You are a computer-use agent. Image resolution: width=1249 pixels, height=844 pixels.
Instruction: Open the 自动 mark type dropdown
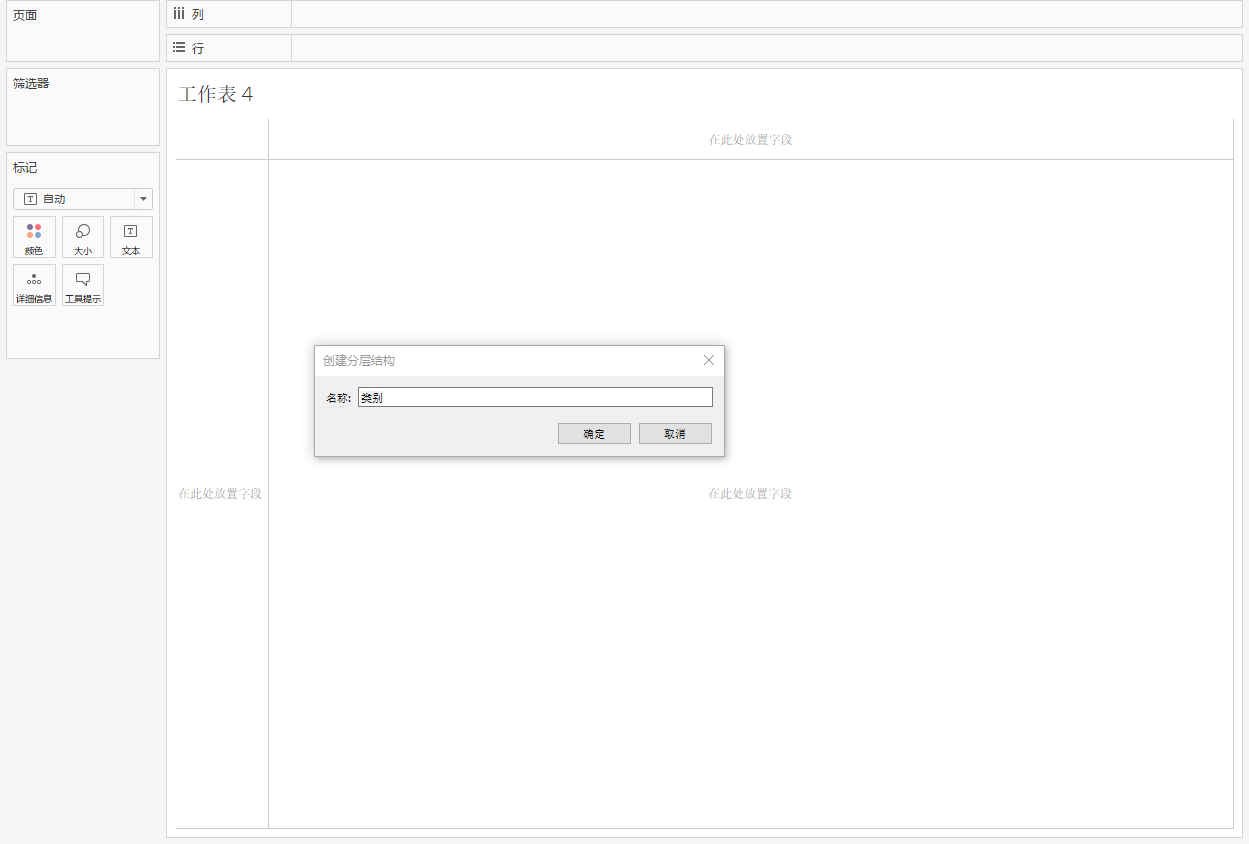83,199
